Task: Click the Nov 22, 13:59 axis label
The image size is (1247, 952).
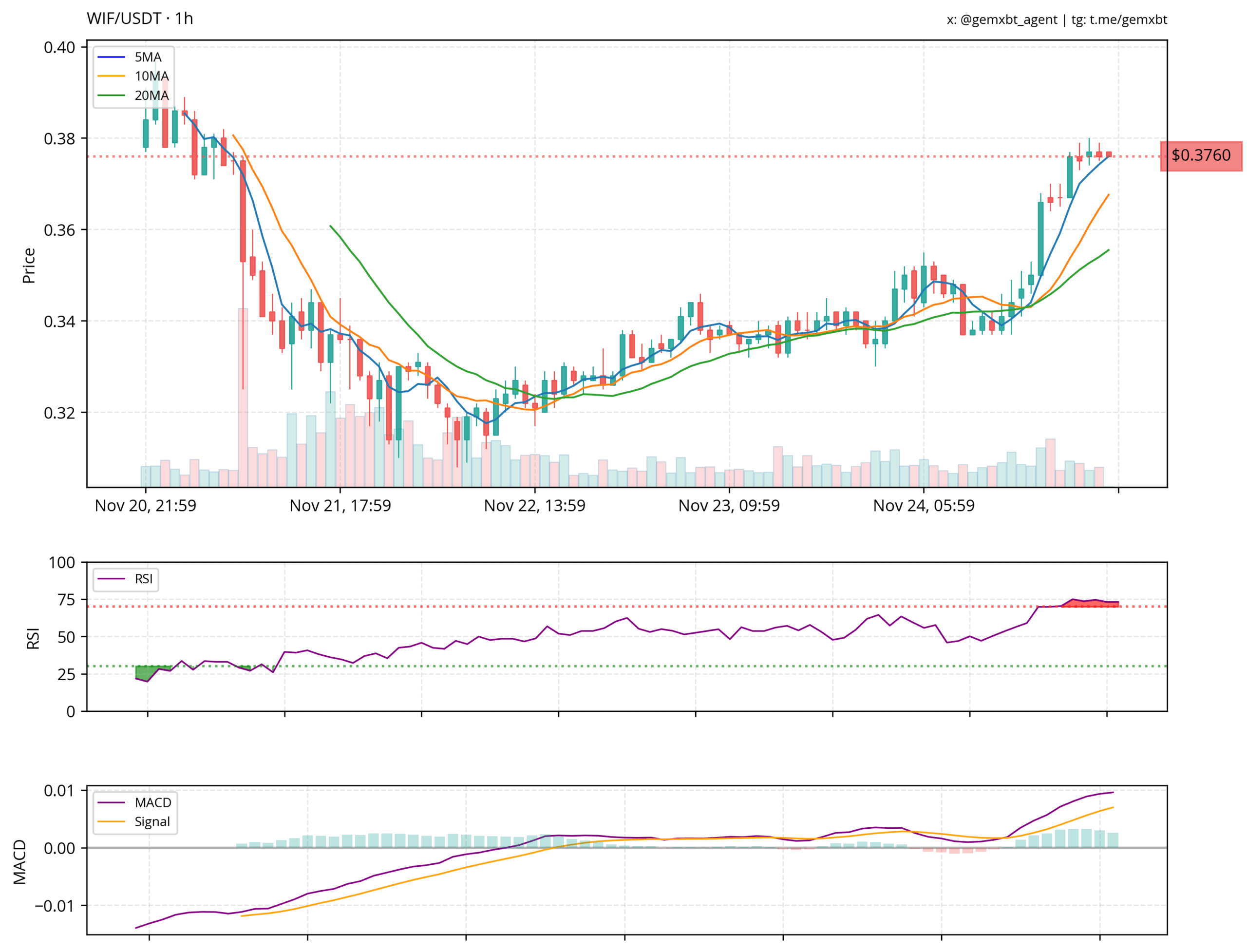Action: [x=534, y=505]
